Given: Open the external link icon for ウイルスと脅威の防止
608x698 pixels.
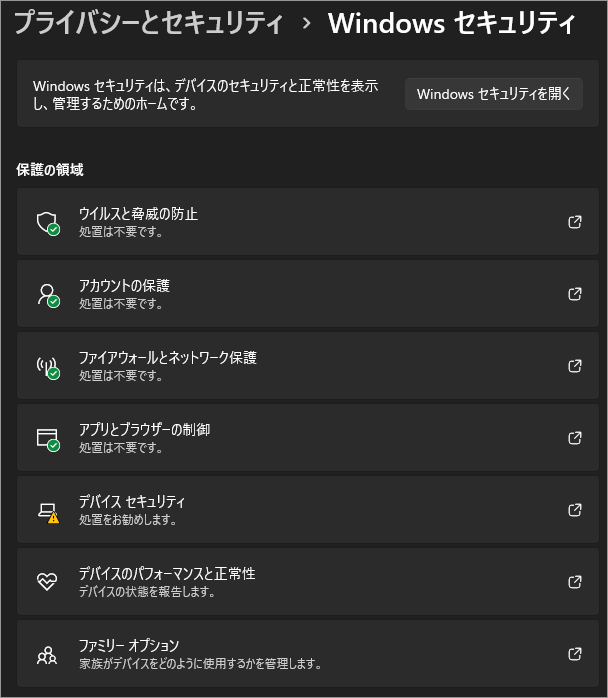Looking at the screenshot, I should [x=575, y=222].
